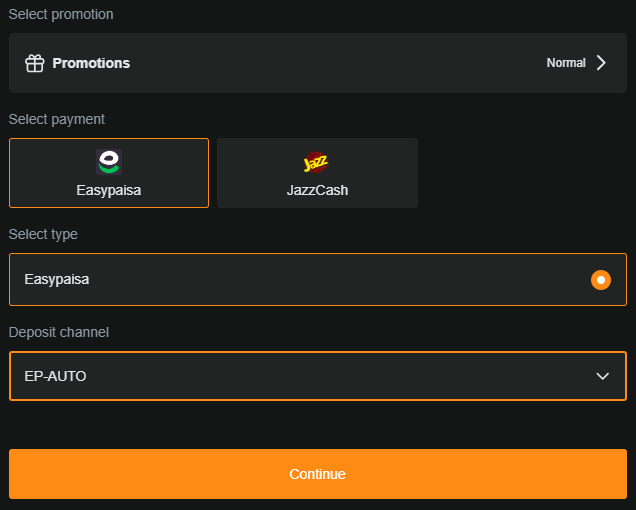Choose JazzCash payment method card
The width and height of the screenshot is (636, 510).
click(x=317, y=173)
